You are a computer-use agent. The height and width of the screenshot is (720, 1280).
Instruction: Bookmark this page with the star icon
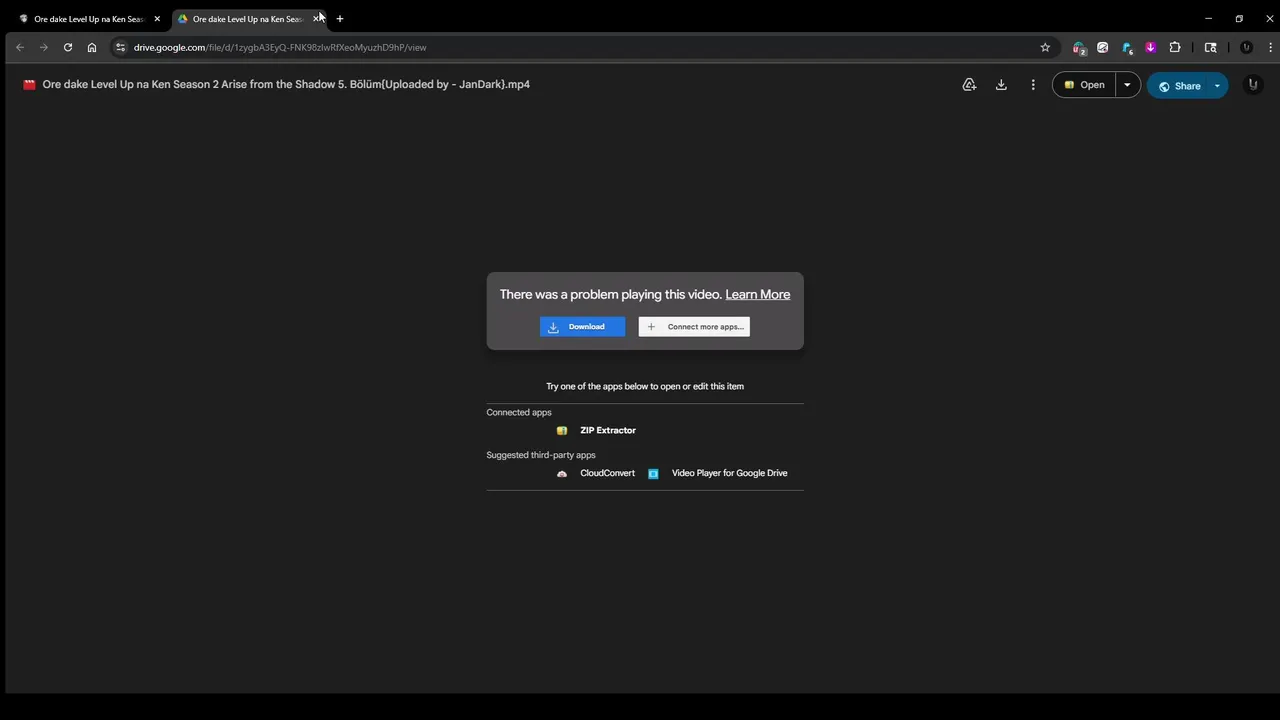pos(1045,47)
